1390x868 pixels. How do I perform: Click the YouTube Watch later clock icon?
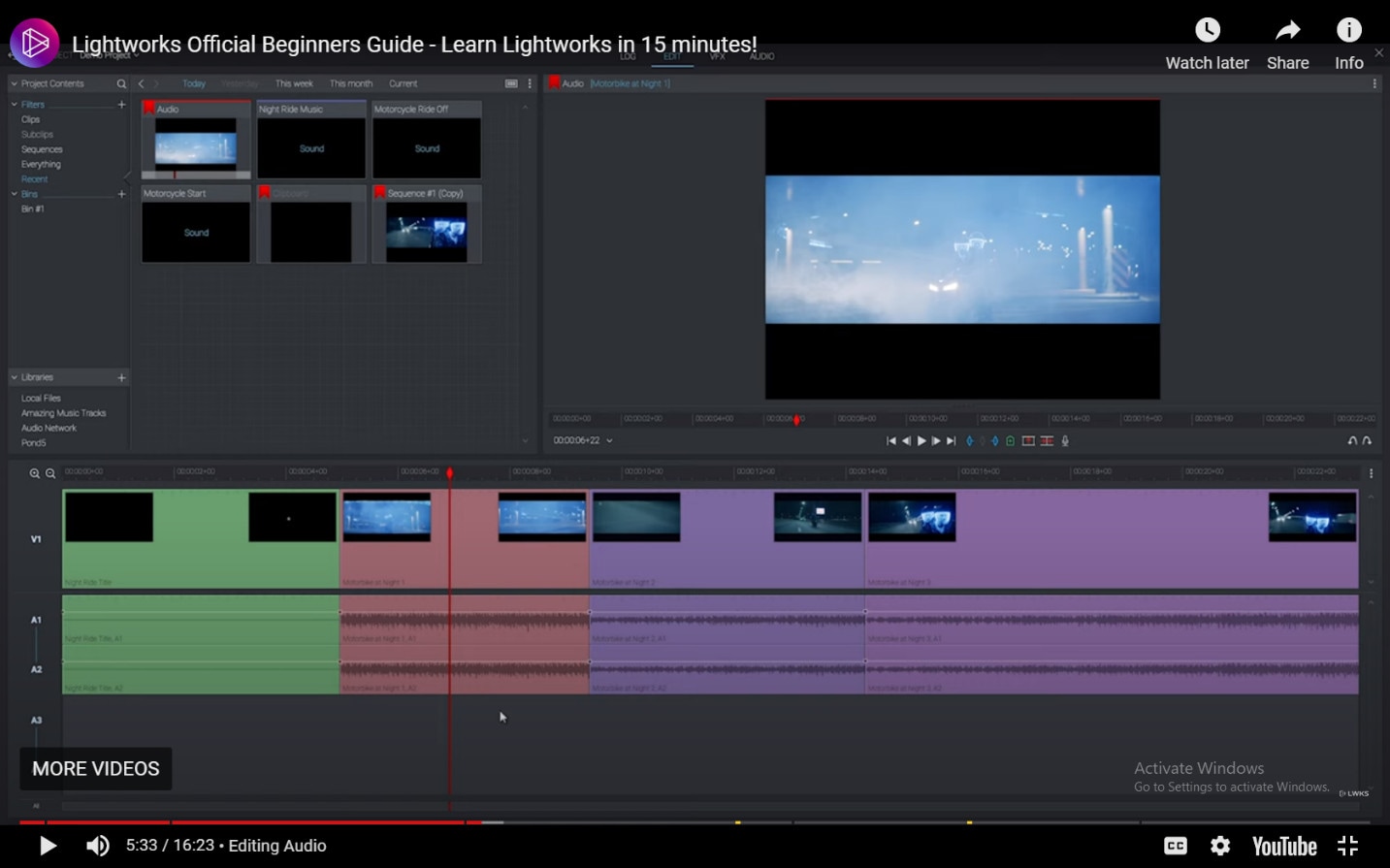pyautogui.click(x=1208, y=30)
